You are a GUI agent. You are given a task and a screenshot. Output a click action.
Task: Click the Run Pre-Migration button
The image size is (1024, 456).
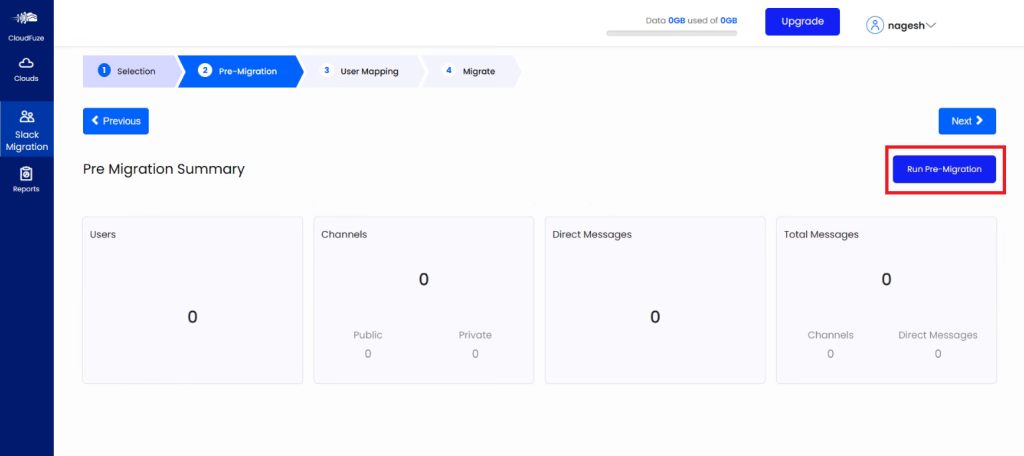tap(944, 169)
